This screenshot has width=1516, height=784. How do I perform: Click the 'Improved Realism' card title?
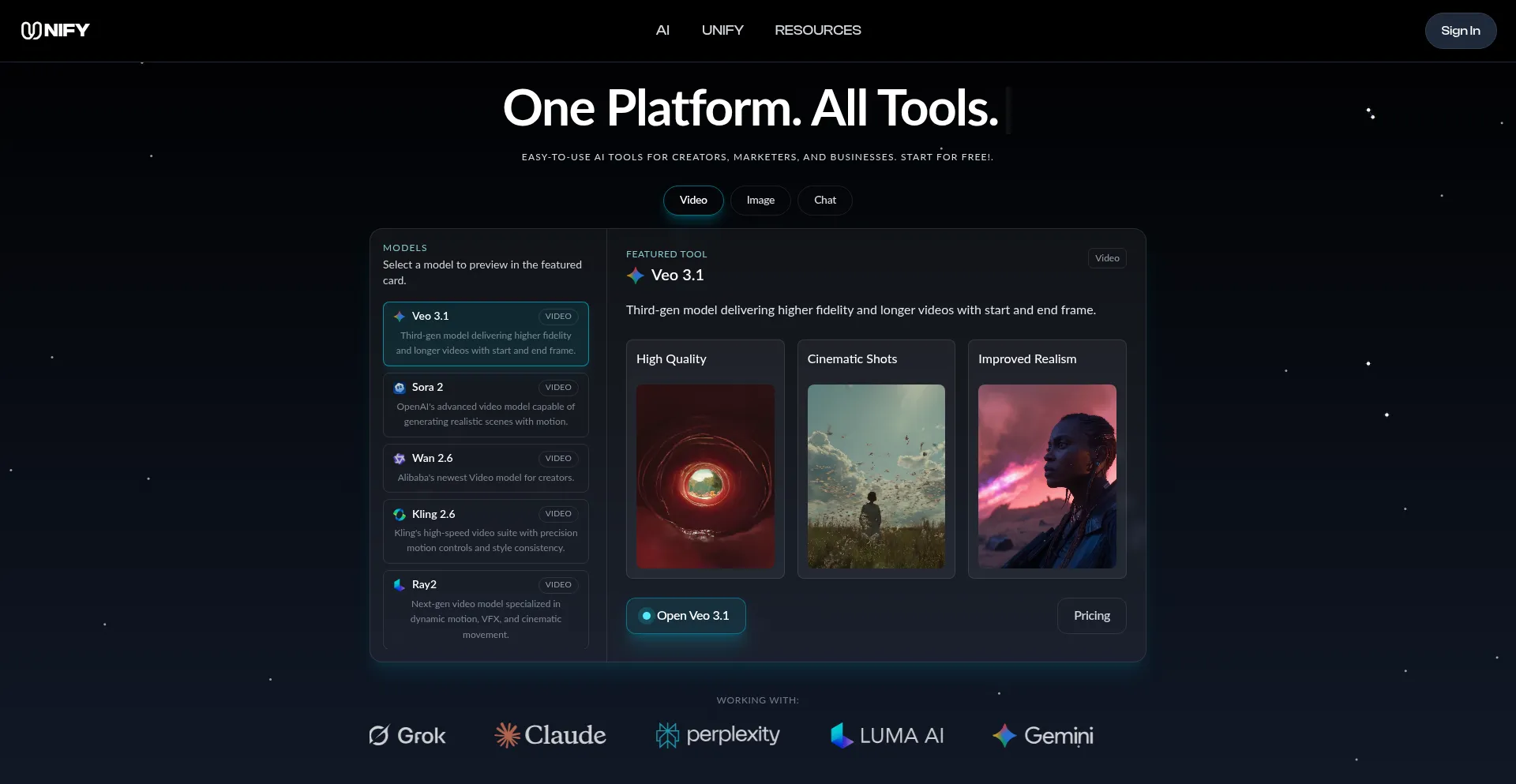pos(1027,359)
